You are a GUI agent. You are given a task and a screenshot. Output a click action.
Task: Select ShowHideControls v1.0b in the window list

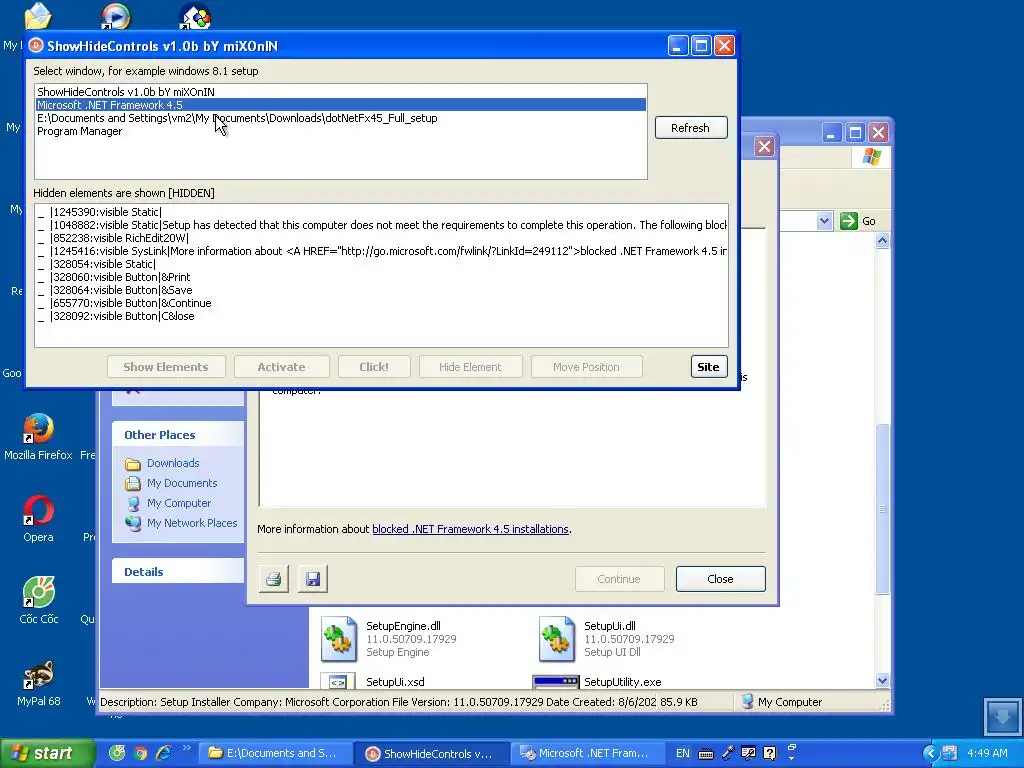pos(340,92)
